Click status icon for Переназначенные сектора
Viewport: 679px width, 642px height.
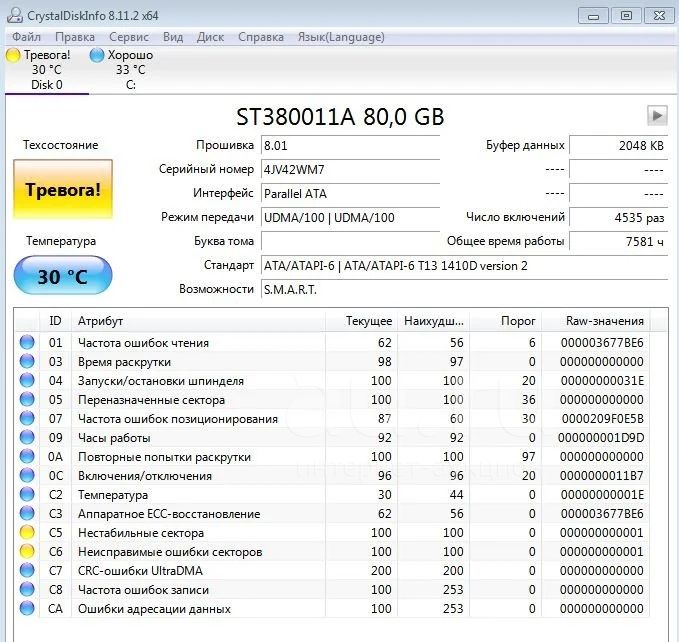[x=27, y=399]
